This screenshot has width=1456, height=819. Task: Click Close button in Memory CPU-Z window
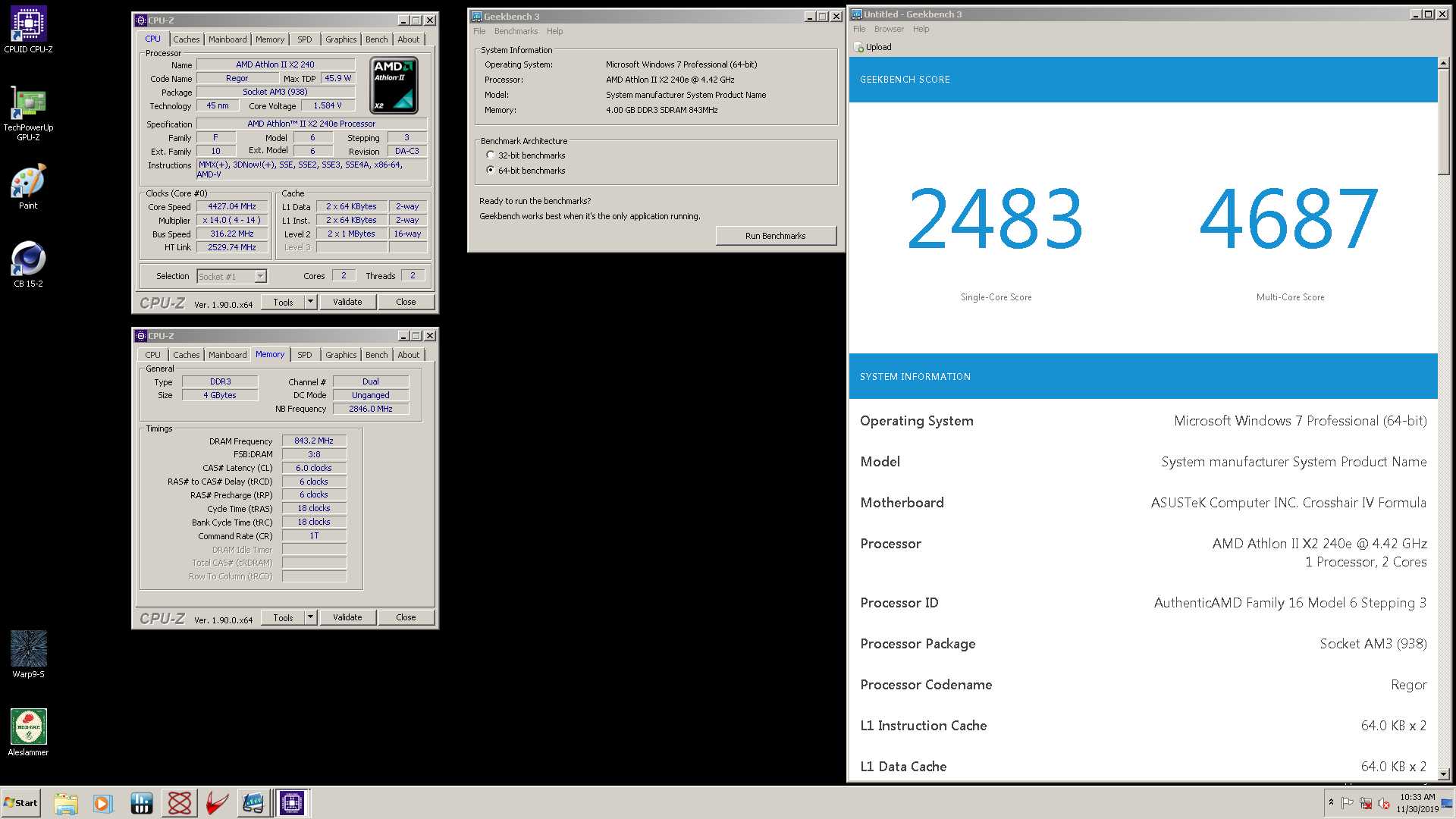pyautogui.click(x=406, y=617)
